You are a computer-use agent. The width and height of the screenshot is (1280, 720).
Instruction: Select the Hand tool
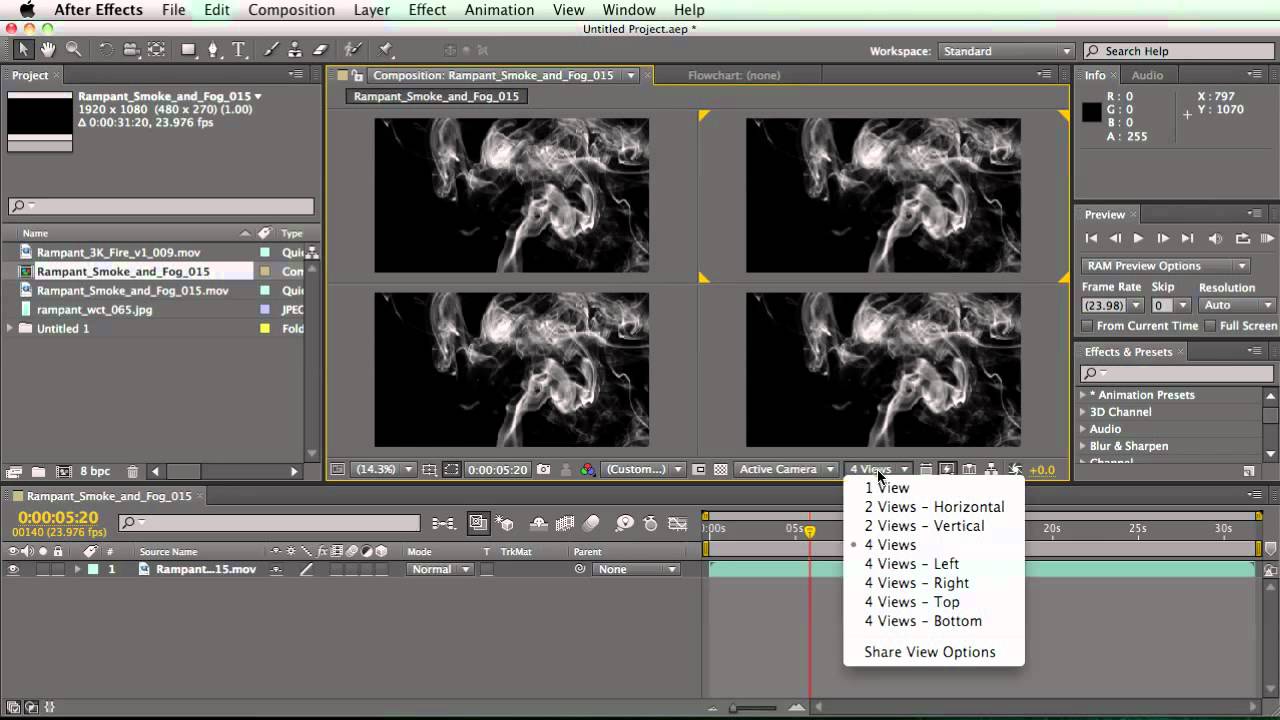(48, 49)
